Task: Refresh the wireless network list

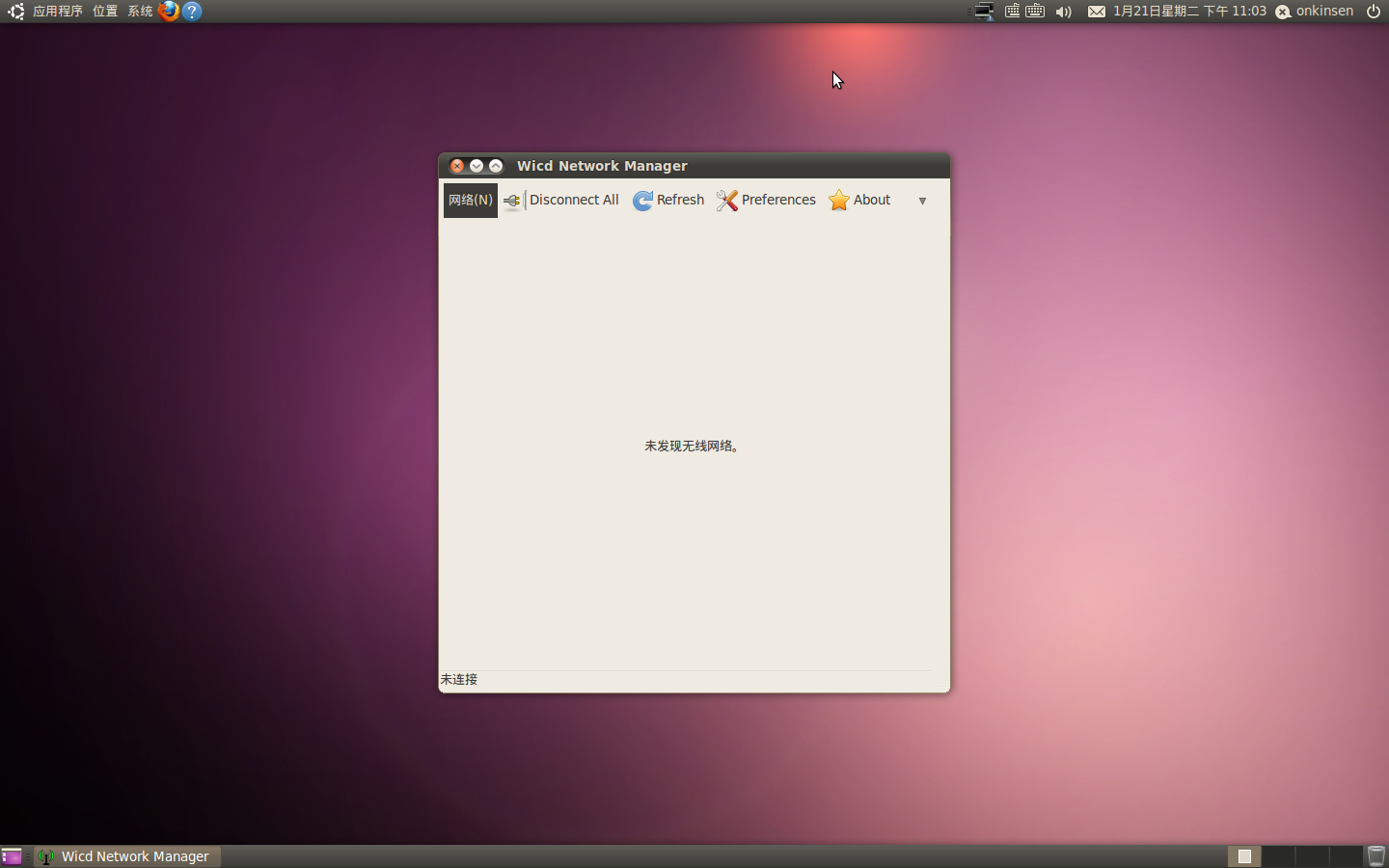Action: (668, 200)
